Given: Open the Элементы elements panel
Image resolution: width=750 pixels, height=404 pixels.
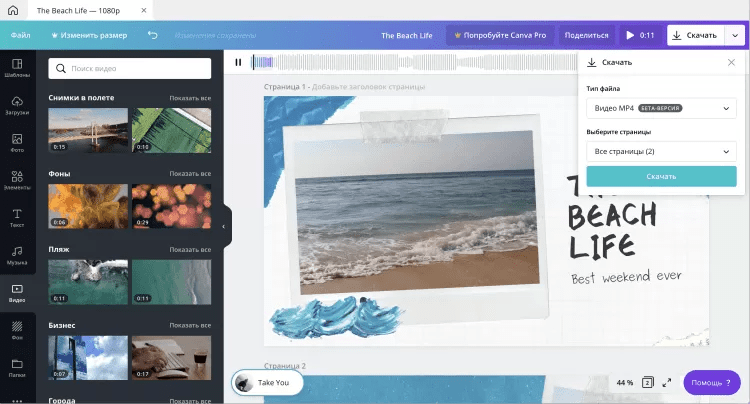Looking at the screenshot, I should coord(17,180).
